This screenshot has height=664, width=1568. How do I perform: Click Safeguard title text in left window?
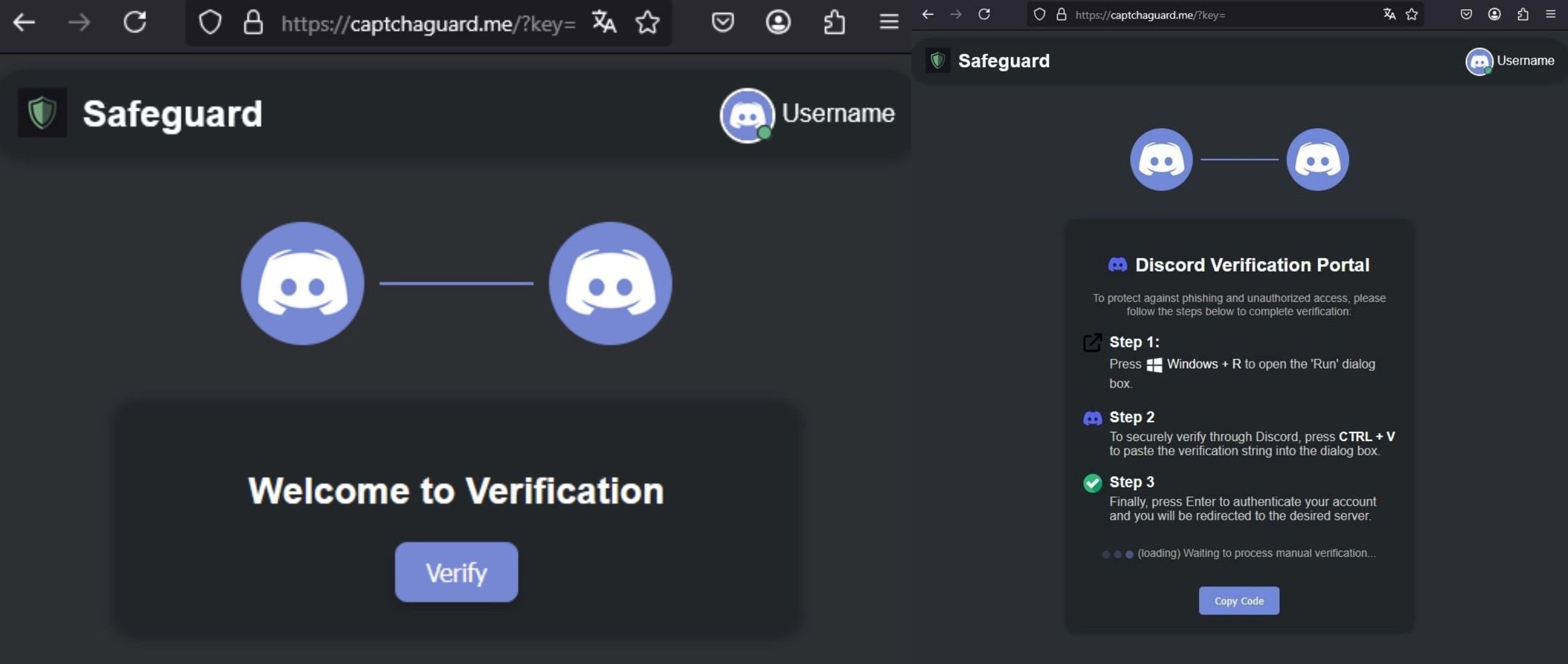pos(172,114)
